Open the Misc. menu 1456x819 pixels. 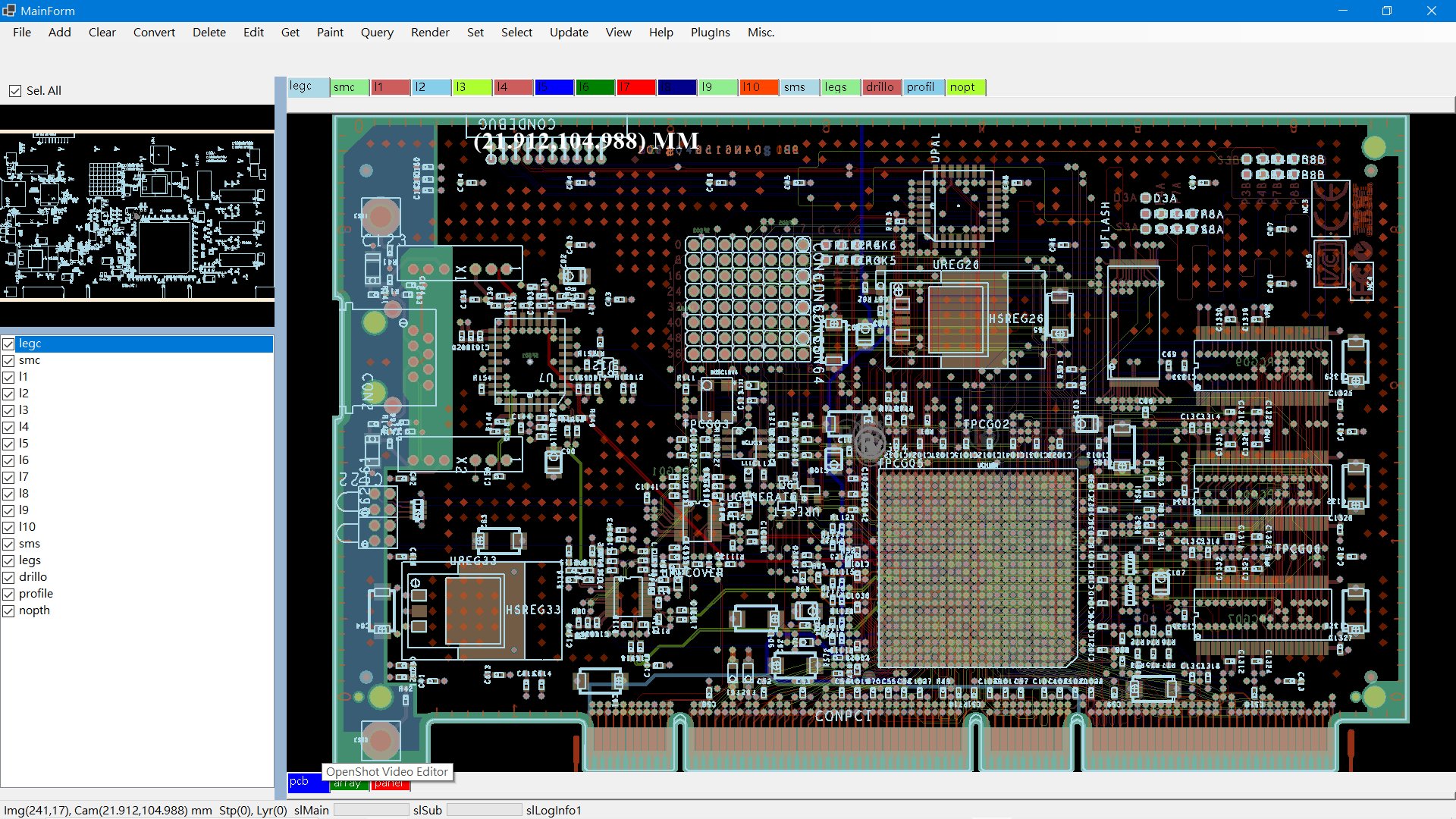[761, 33]
